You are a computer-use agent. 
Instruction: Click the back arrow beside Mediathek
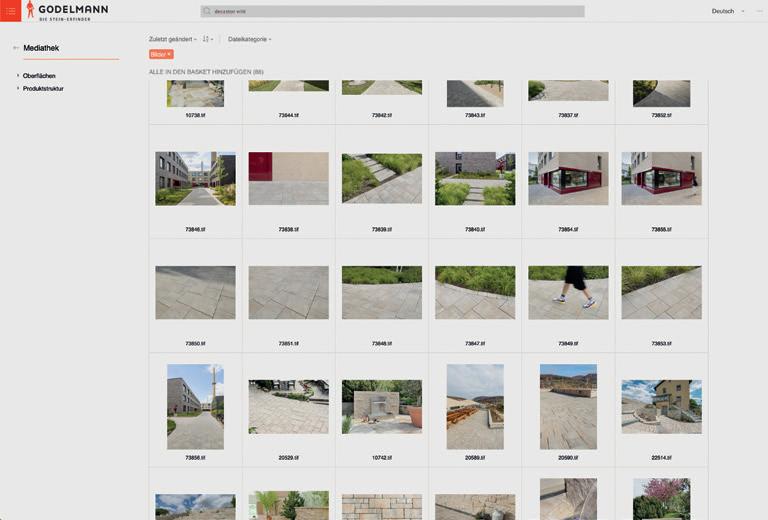[x=16, y=48]
